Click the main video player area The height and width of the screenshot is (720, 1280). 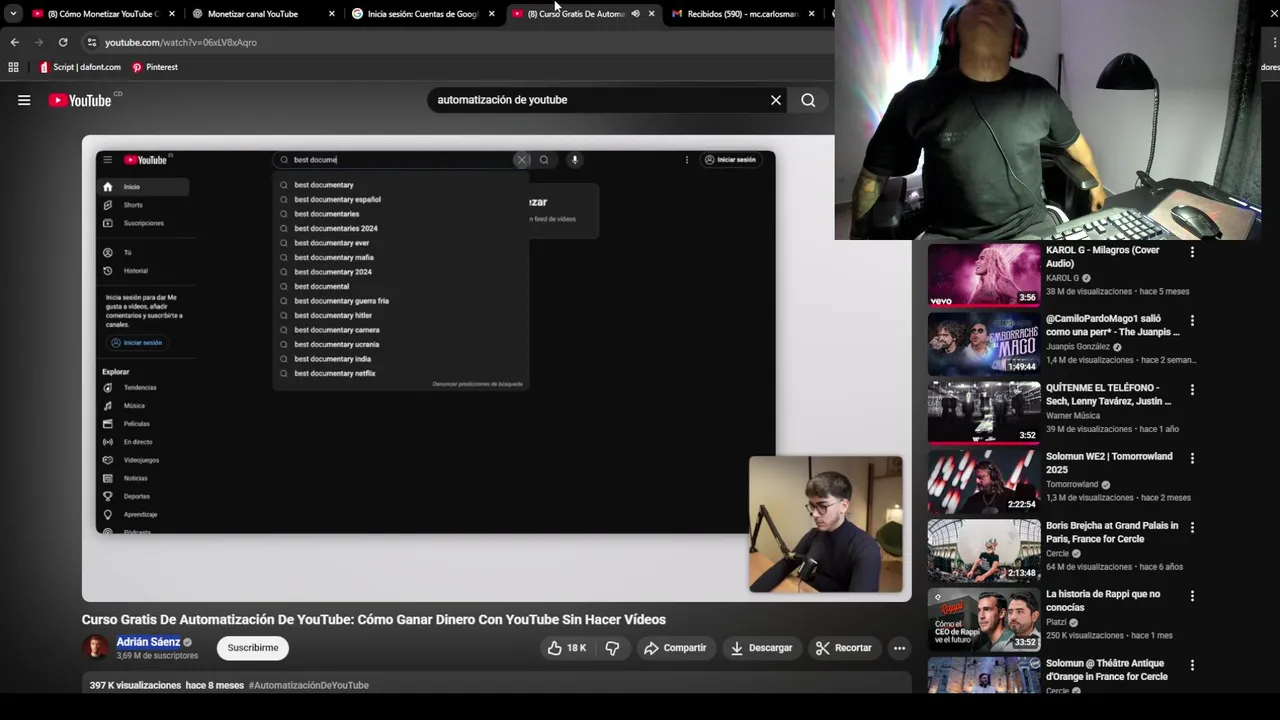point(496,368)
